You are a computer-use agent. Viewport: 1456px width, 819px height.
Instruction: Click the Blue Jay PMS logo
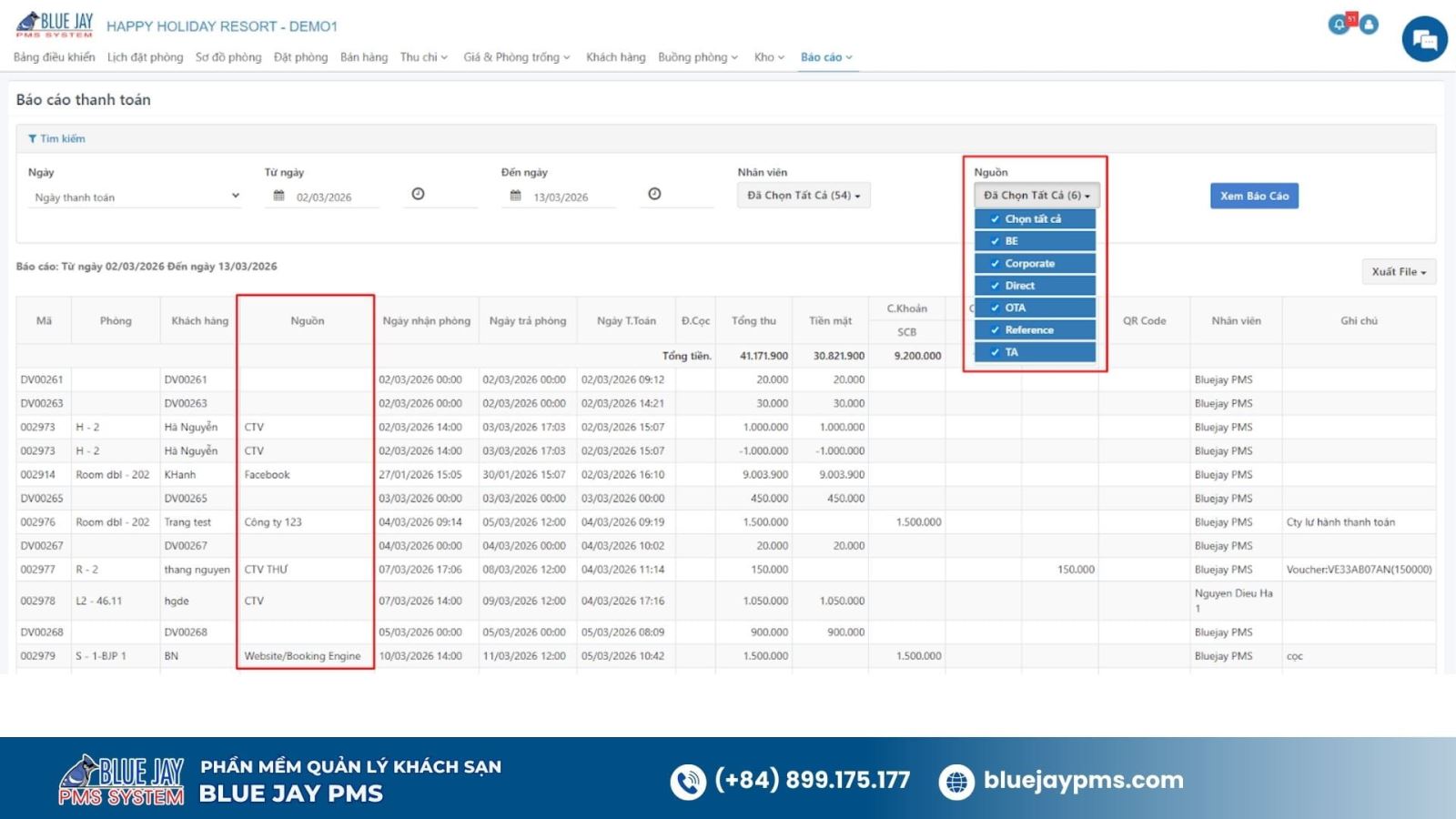pyautogui.click(x=55, y=25)
